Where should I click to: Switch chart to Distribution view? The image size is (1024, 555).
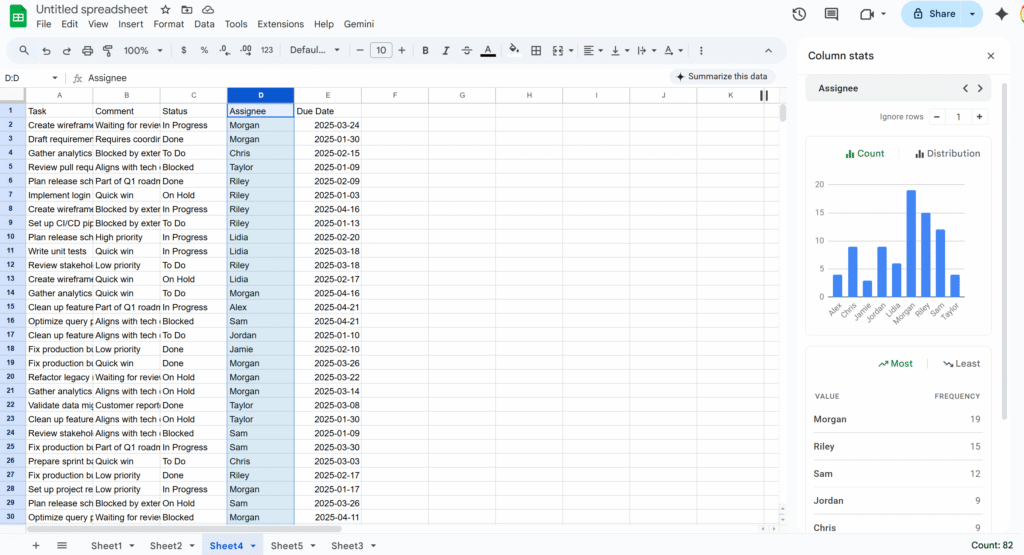point(947,154)
